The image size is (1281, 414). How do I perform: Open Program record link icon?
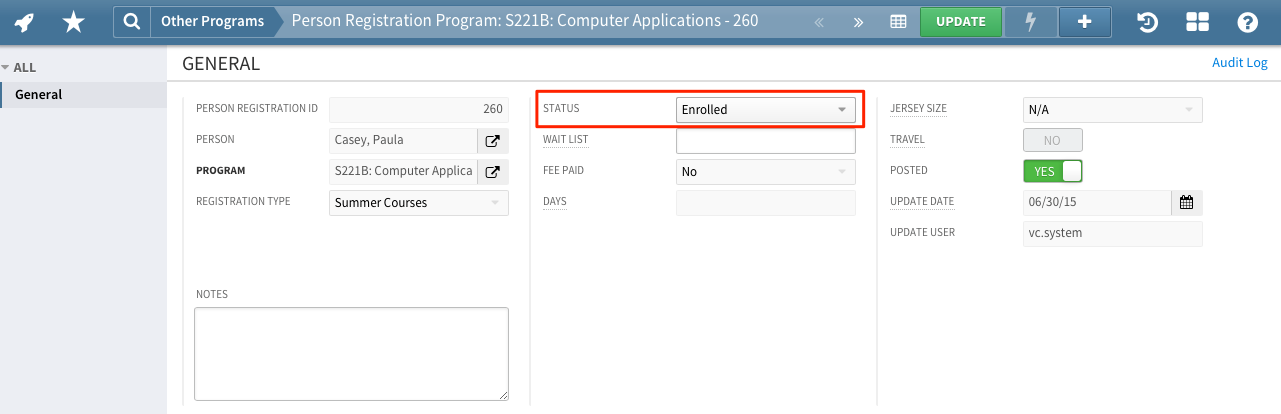point(493,171)
